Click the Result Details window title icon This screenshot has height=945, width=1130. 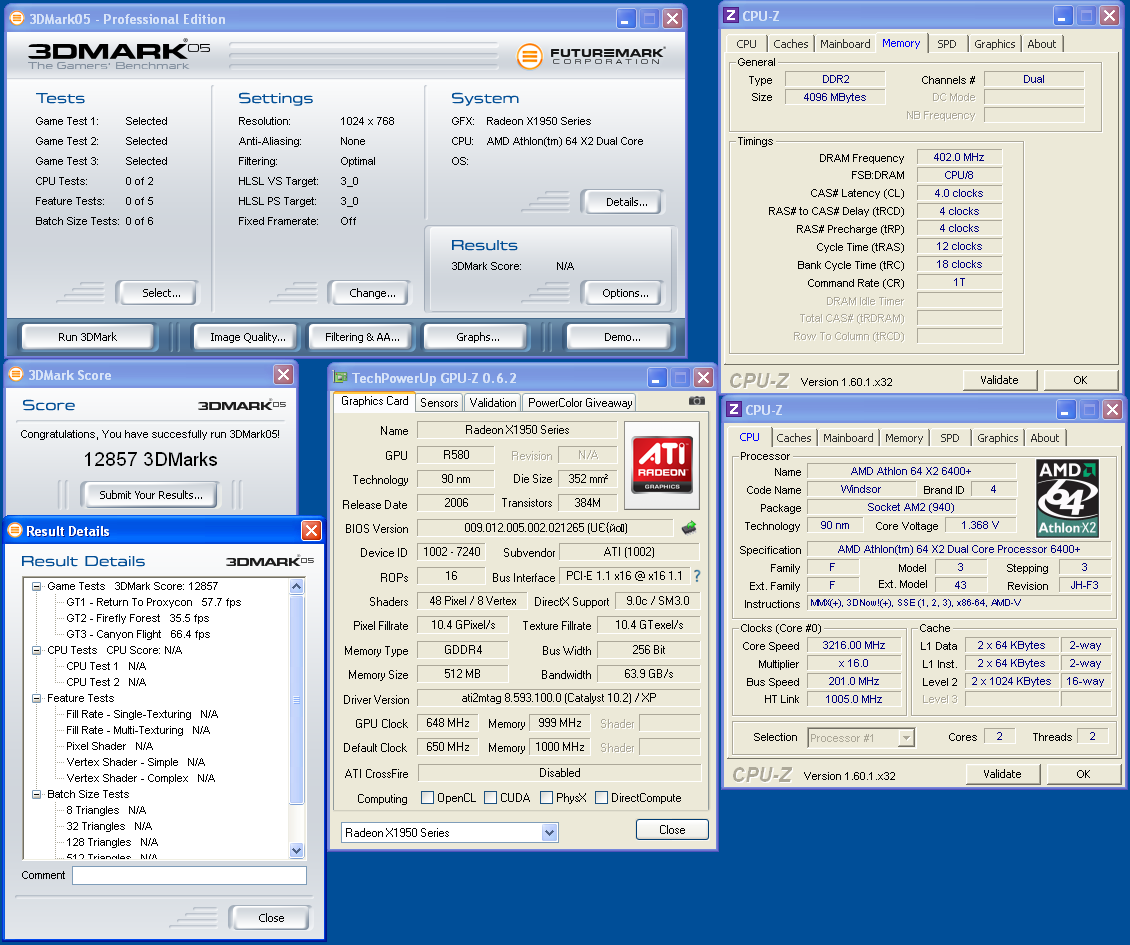tap(14, 531)
